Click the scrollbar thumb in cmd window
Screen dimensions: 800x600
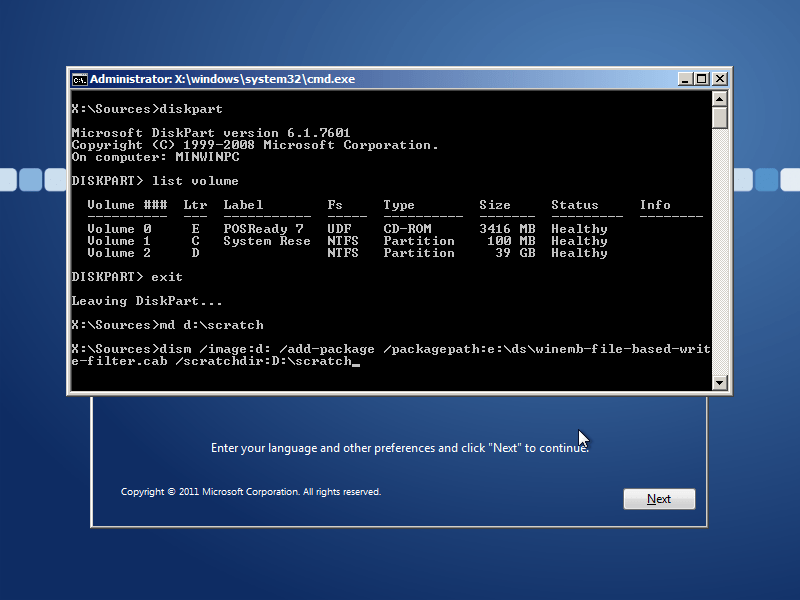coord(719,117)
